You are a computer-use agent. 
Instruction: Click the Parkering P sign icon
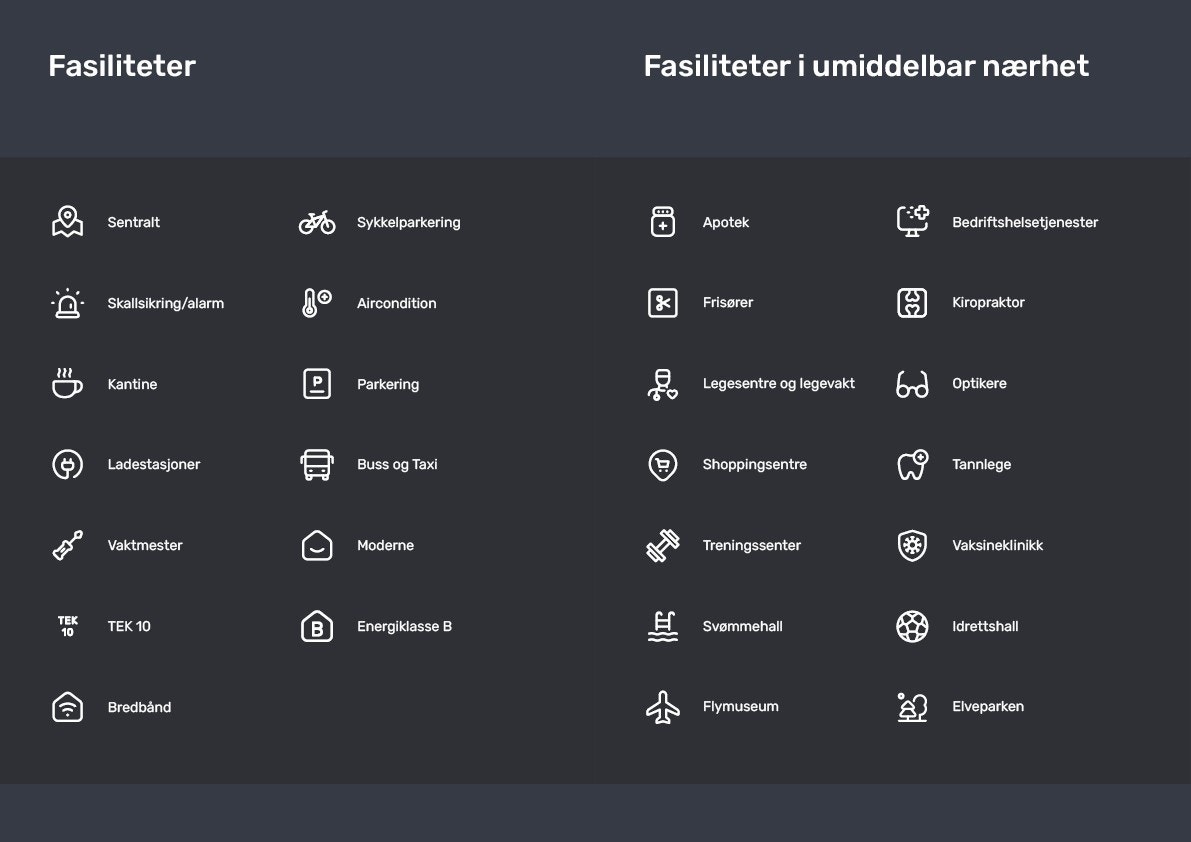click(317, 383)
